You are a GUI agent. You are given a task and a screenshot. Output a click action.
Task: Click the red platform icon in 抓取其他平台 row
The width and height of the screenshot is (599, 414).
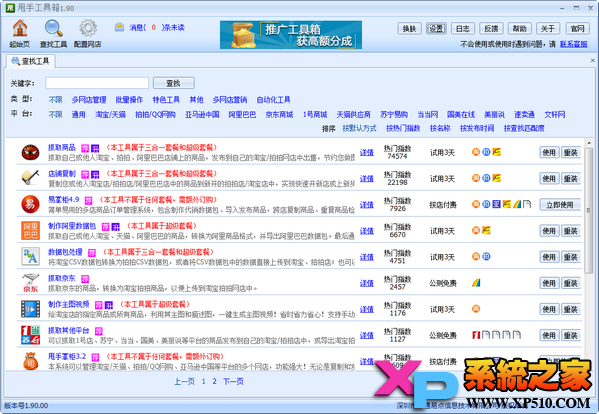point(476,335)
